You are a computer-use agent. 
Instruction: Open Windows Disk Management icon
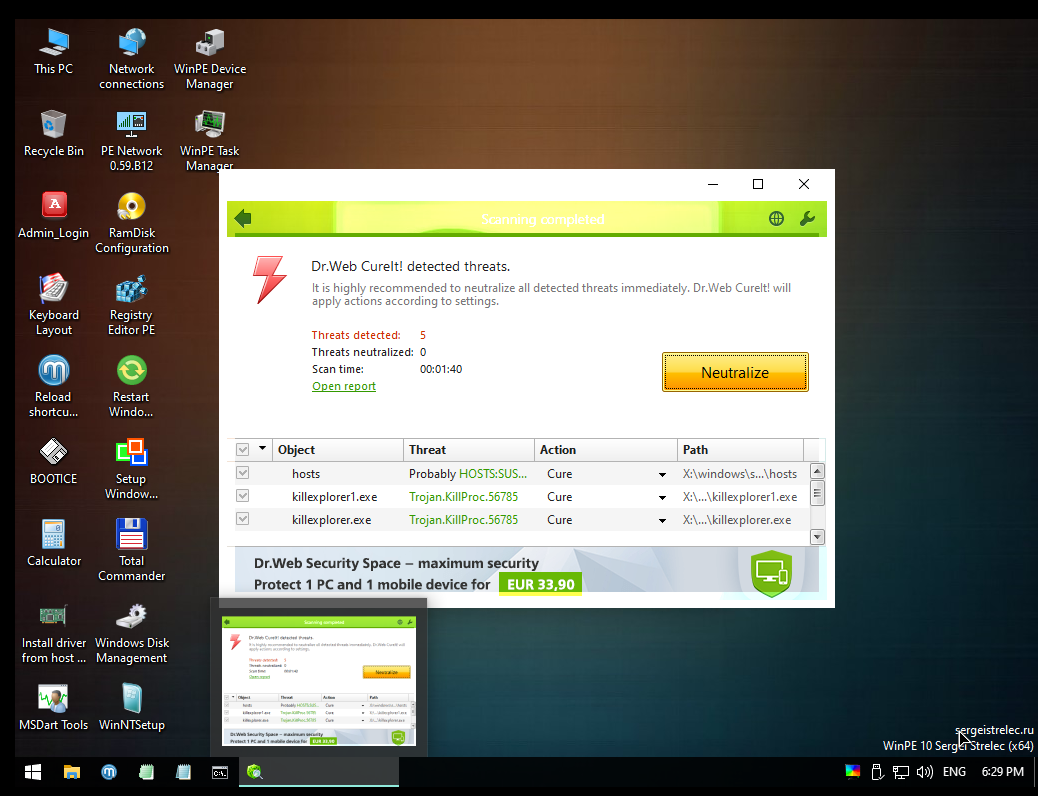[132, 633]
